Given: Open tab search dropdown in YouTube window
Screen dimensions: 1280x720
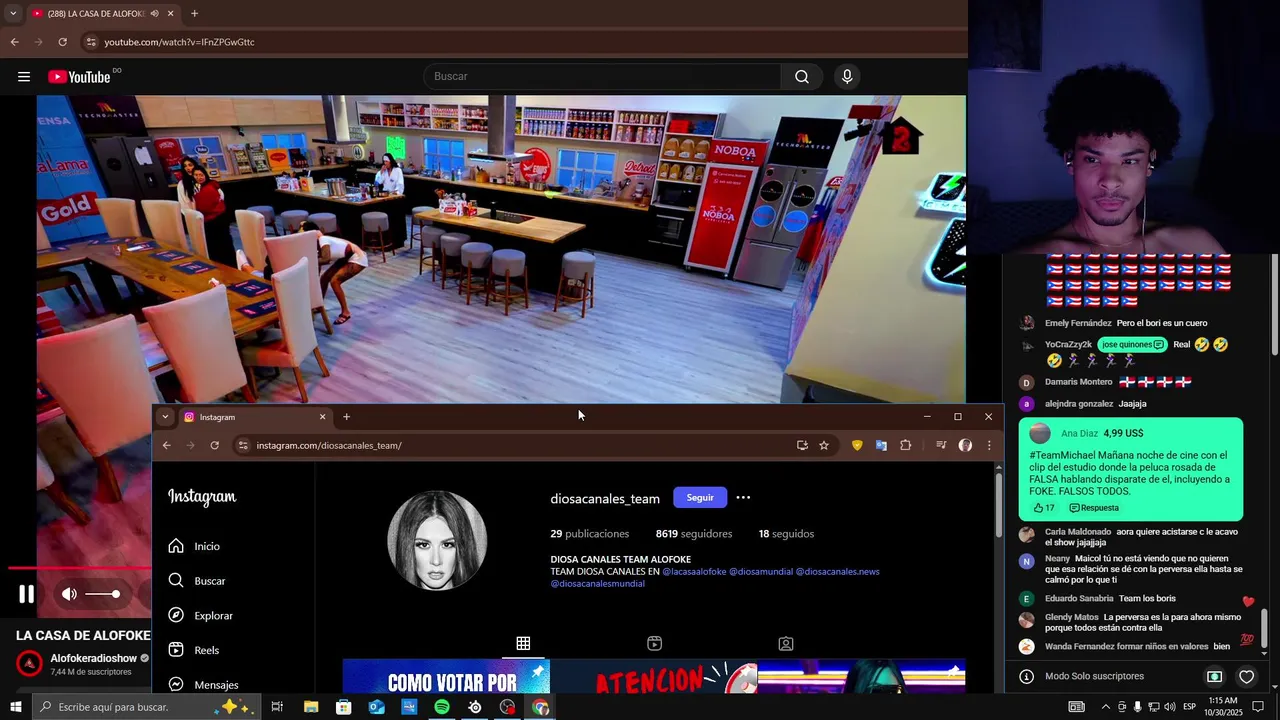Looking at the screenshot, I should click(x=13, y=13).
